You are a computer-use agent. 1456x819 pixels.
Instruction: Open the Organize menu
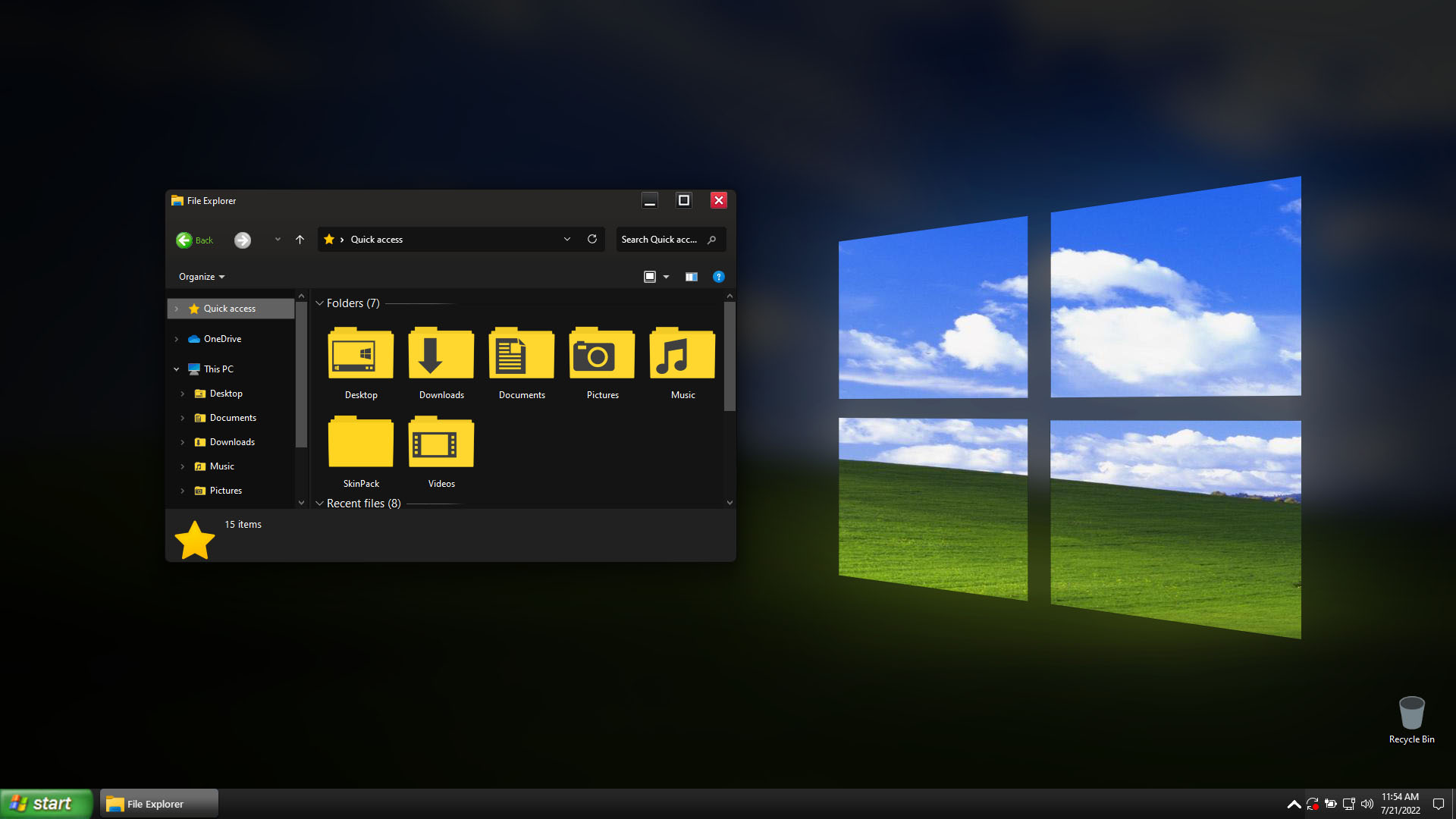click(202, 277)
